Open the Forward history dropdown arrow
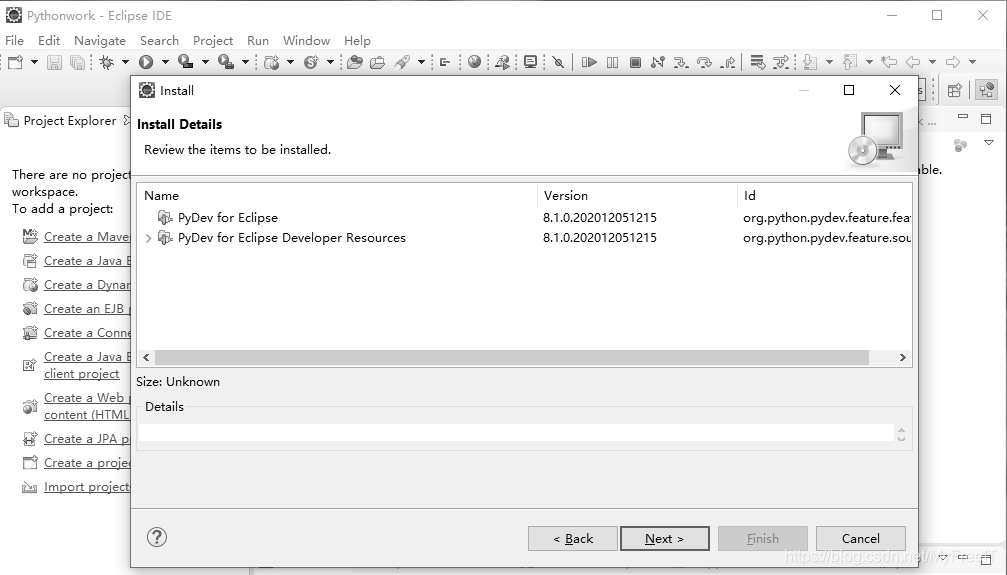1007x575 pixels. (972, 62)
